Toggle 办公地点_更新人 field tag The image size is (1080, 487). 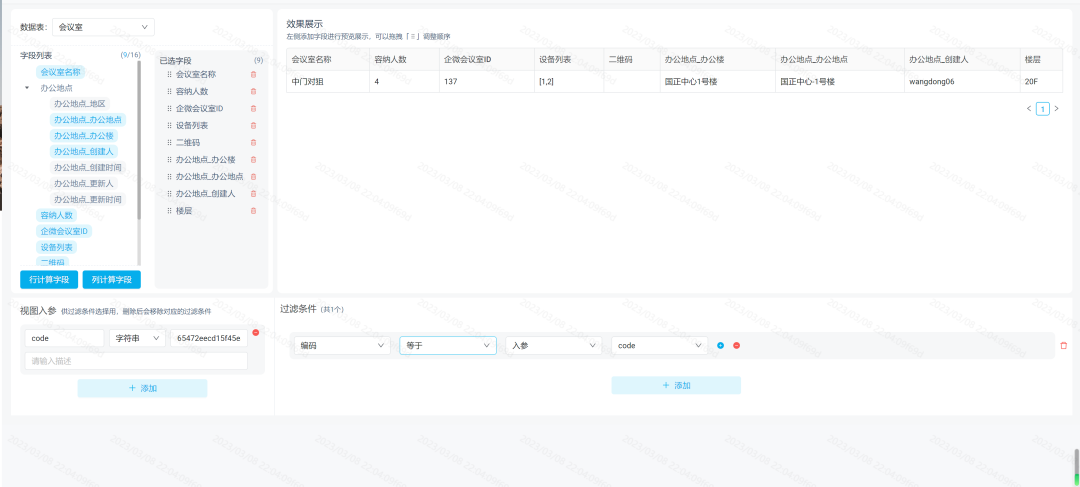point(84,184)
